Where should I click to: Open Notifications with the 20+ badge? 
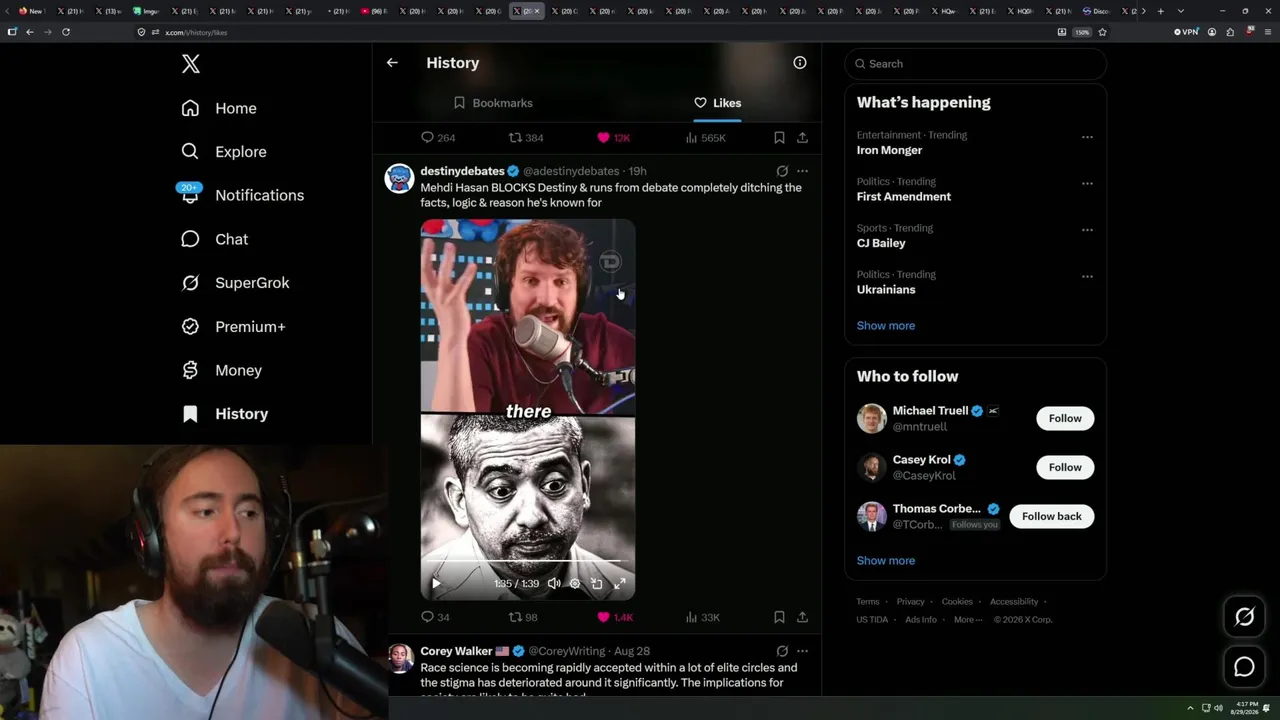242,195
